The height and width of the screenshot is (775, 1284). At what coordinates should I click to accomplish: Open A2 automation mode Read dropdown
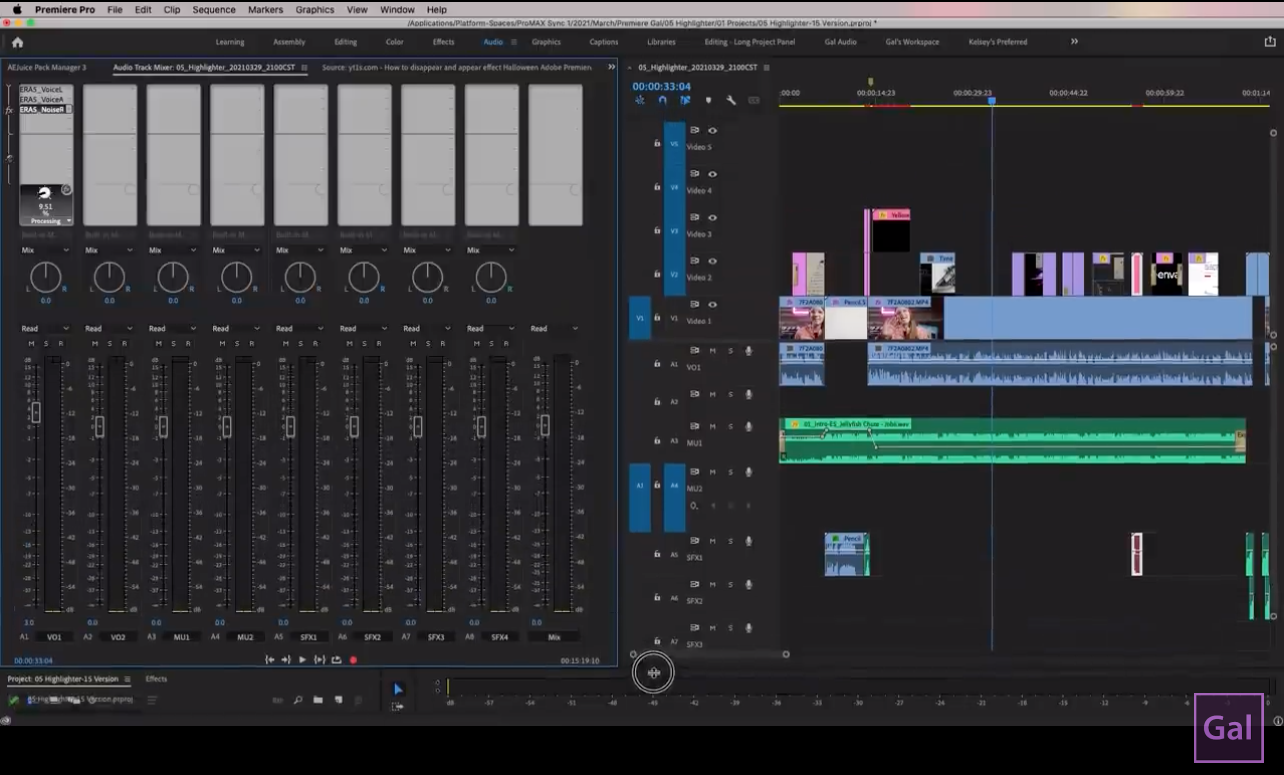tap(109, 328)
